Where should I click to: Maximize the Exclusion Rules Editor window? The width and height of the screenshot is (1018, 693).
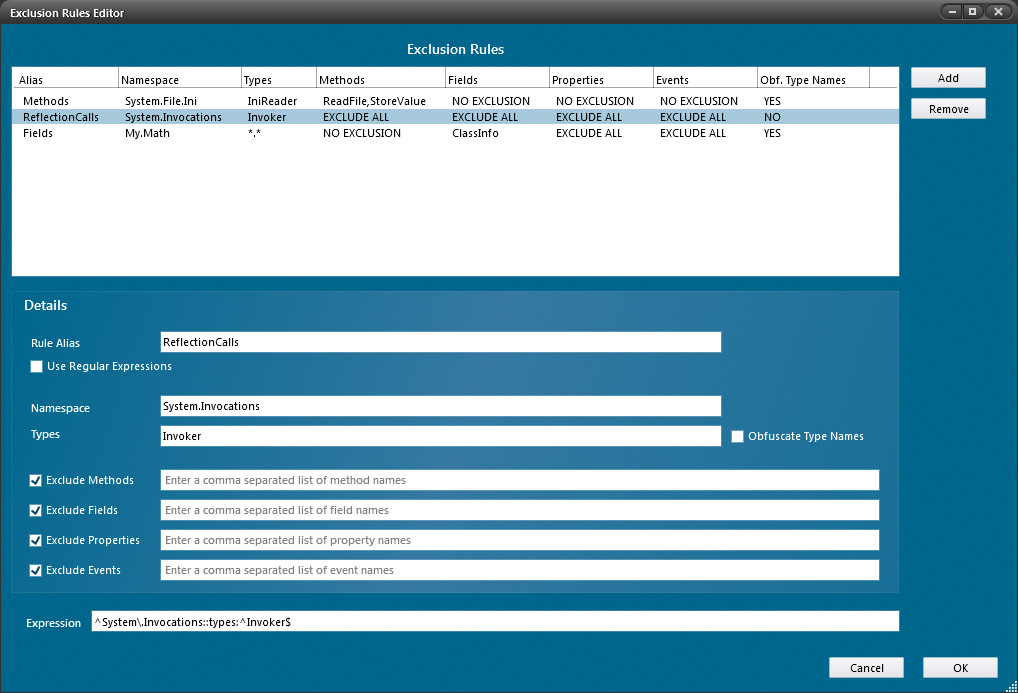coord(972,11)
